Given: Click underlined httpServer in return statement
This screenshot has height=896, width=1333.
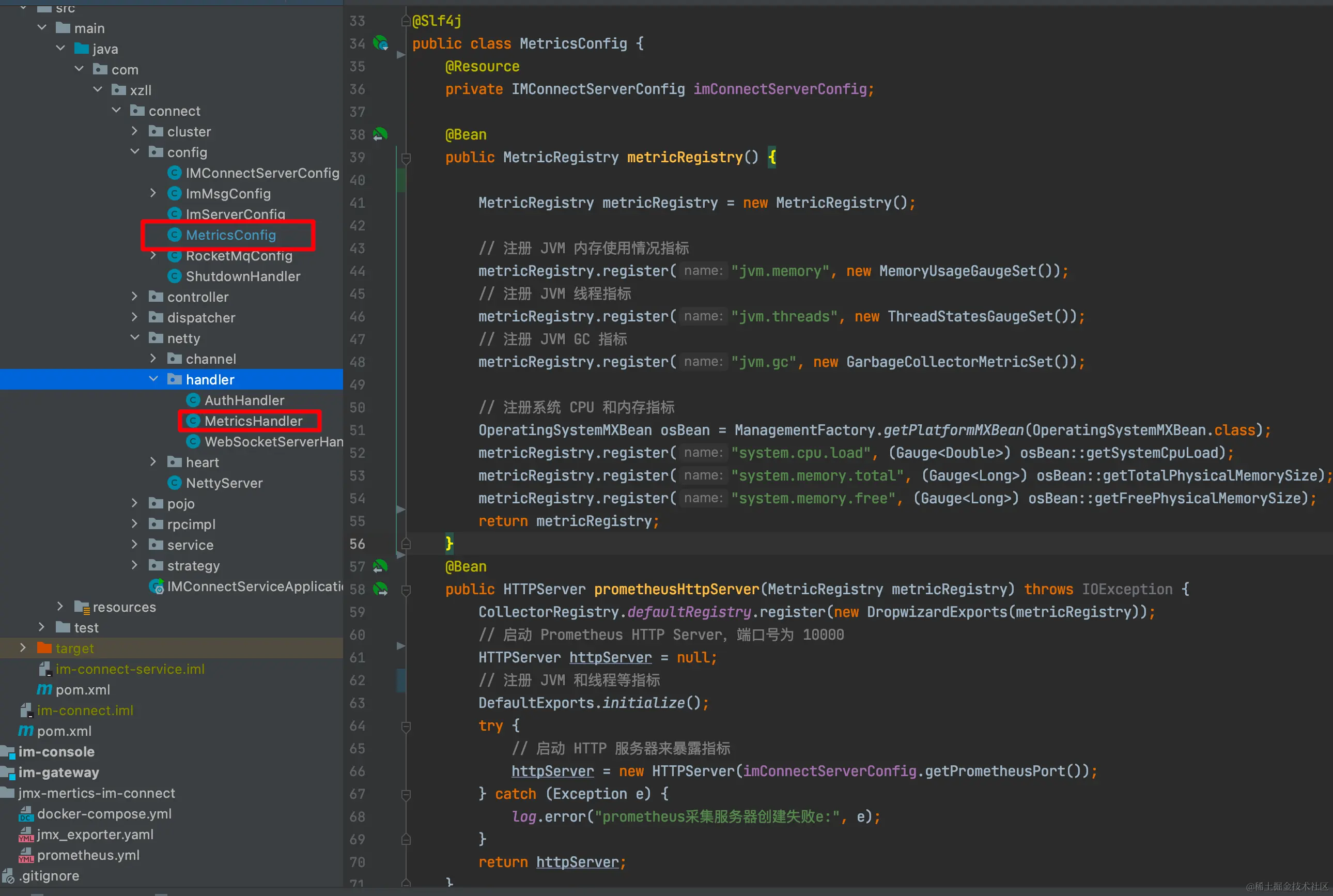Looking at the screenshot, I should [577, 862].
